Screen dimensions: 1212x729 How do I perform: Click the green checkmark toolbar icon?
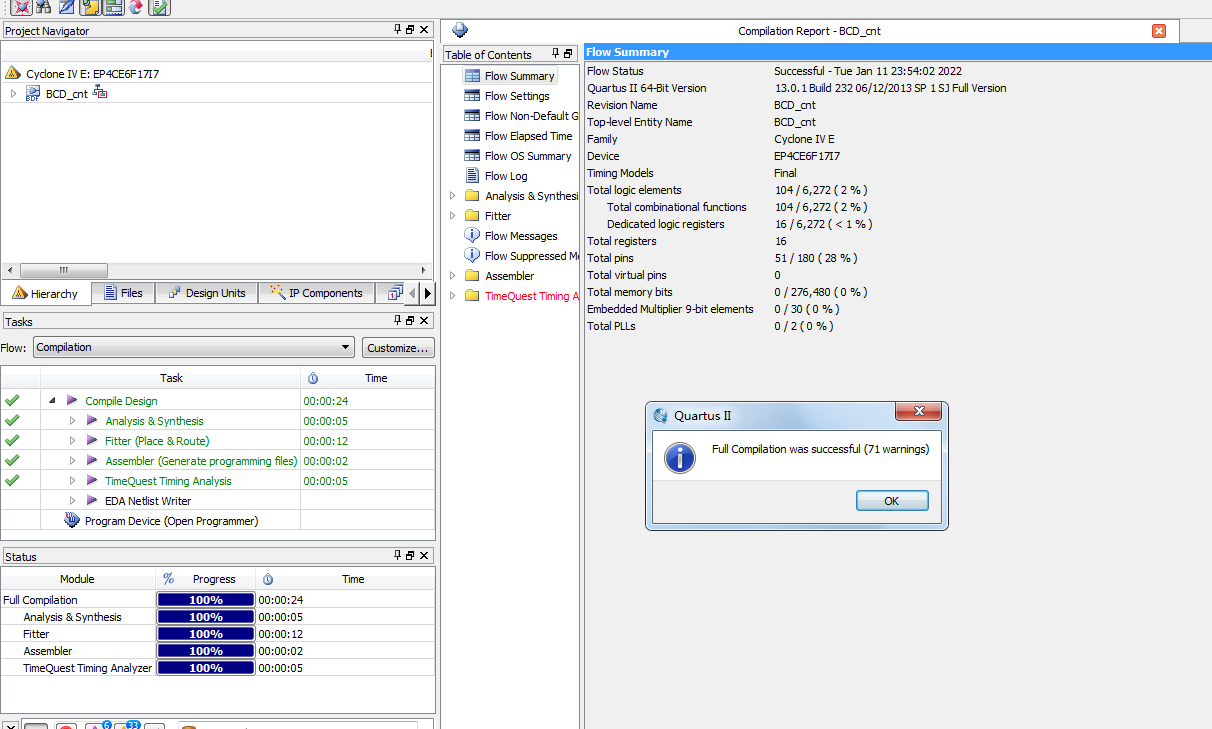(159, 7)
